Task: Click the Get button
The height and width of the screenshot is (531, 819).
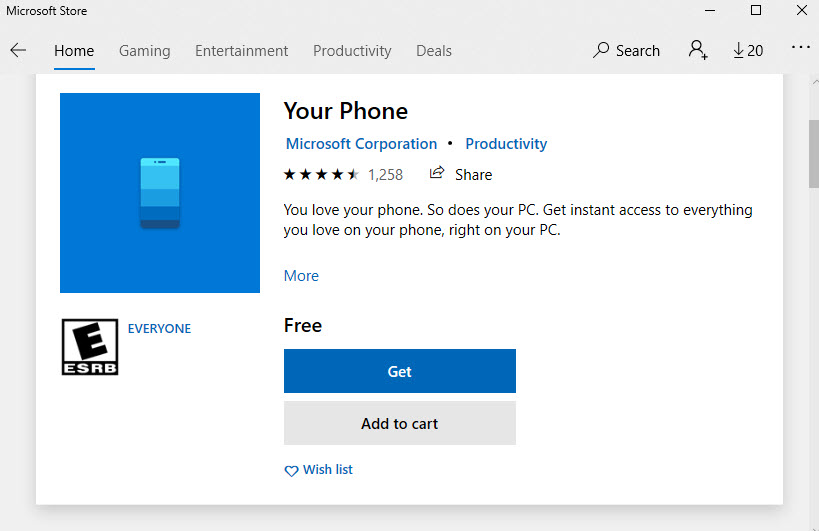Action: (400, 371)
